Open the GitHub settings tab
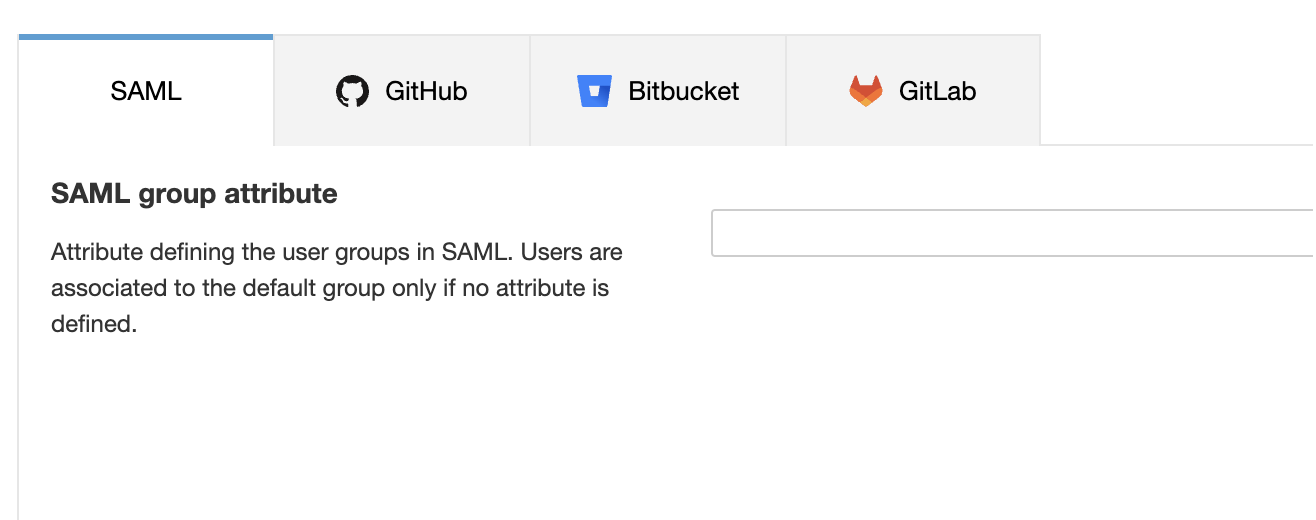Screen dimensions: 1316x520 coord(402,91)
